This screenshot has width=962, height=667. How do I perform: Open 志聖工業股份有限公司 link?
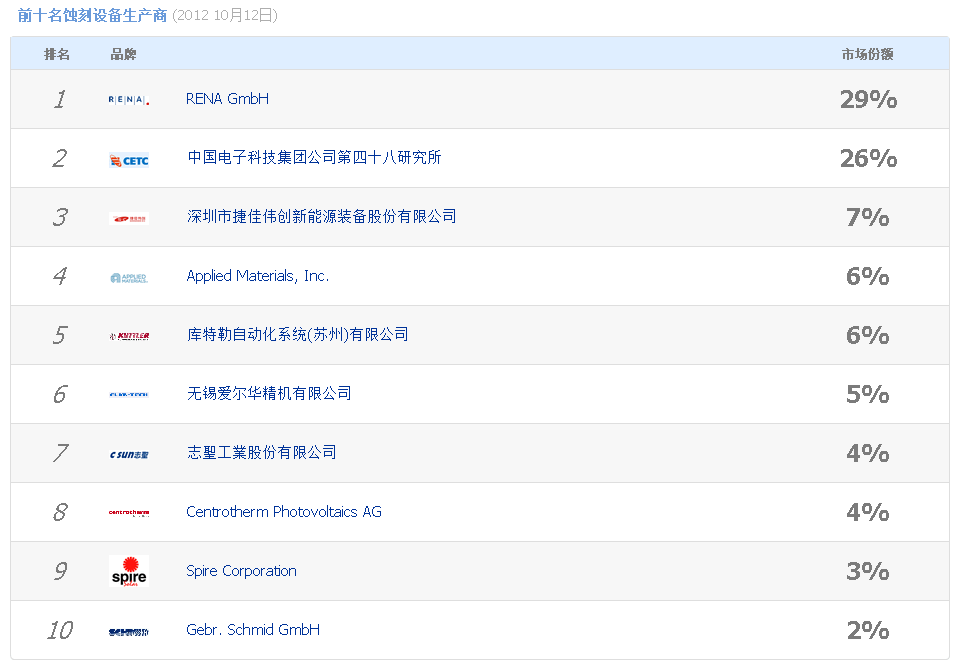[261, 453]
